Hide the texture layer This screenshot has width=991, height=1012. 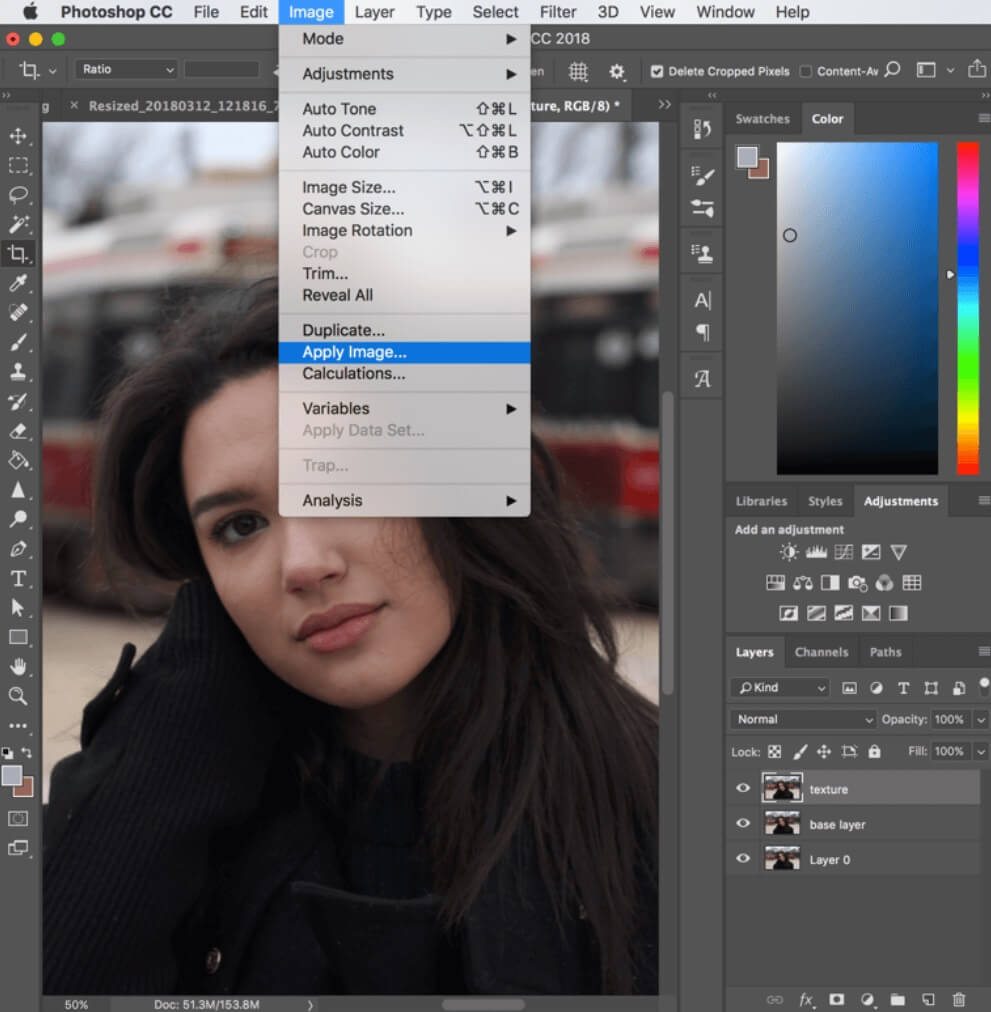(742, 788)
